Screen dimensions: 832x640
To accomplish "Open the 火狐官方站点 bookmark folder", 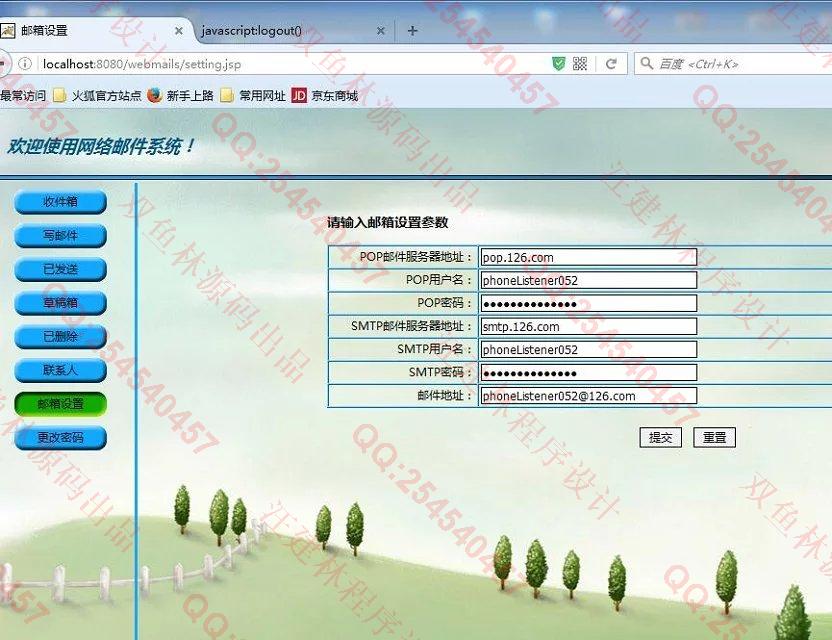I will coord(97,96).
